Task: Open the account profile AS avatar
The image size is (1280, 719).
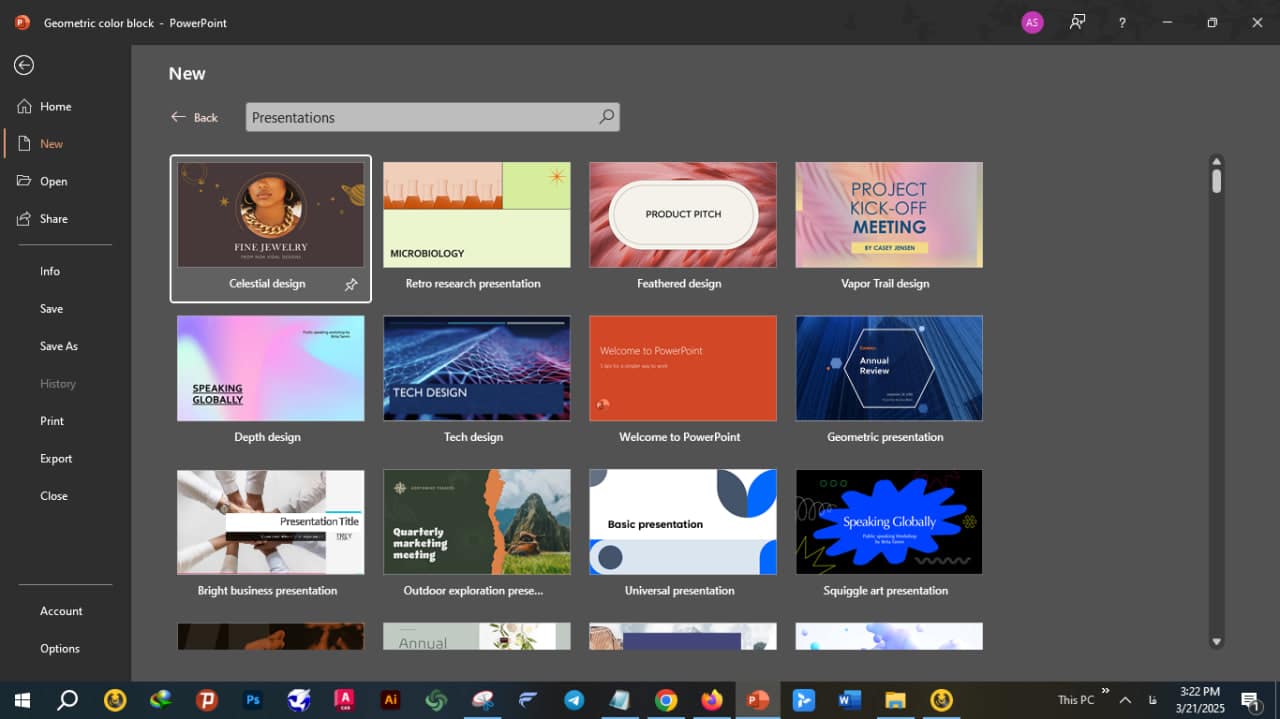Action: pos(1032,22)
